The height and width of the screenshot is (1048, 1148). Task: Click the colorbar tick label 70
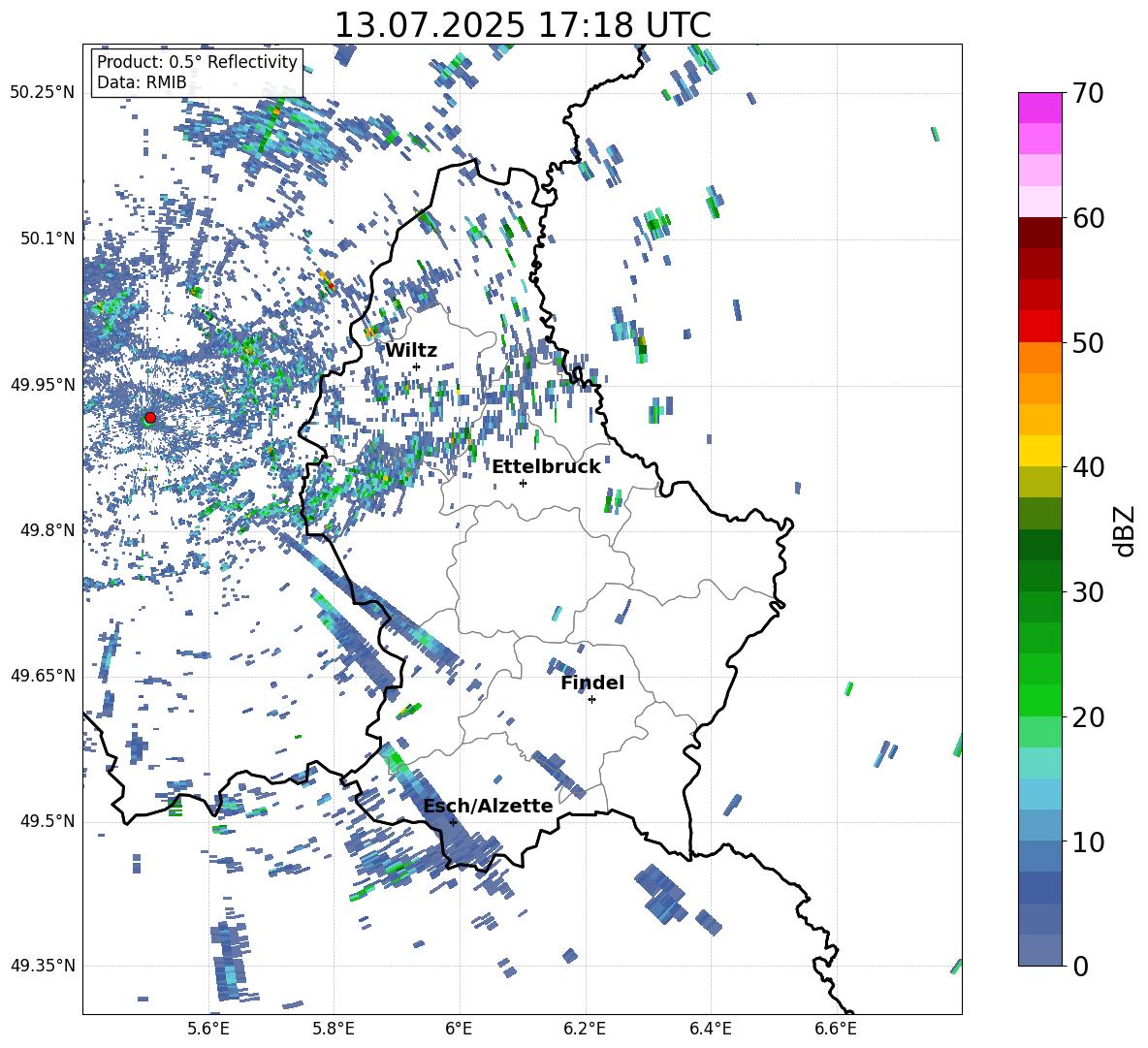(x=1088, y=93)
